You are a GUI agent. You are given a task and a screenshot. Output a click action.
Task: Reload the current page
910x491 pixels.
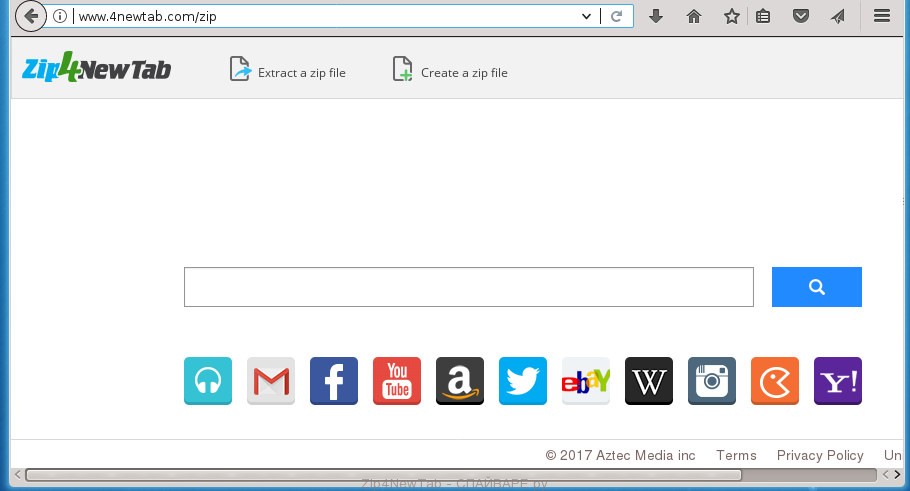[x=616, y=16]
